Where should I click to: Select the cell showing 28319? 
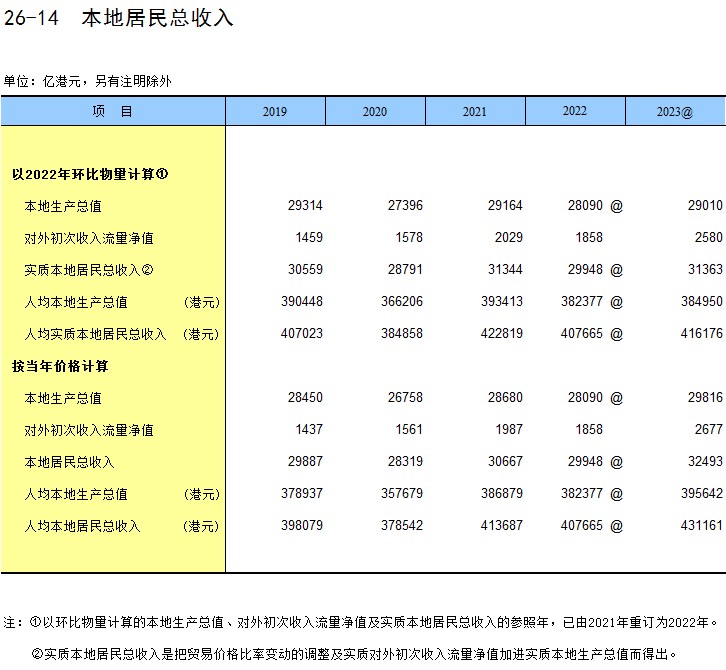pos(405,462)
